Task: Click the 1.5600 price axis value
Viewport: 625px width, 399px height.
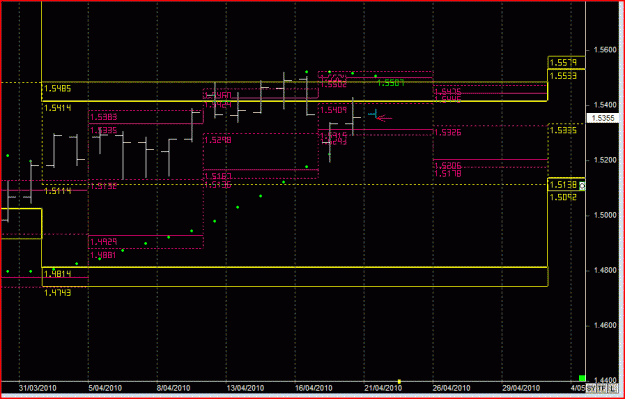Action: tap(604, 50)
